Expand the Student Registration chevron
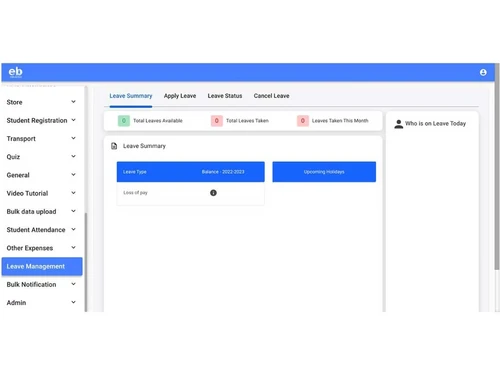Viewport: 500px width, 375px height. (73, 120)
